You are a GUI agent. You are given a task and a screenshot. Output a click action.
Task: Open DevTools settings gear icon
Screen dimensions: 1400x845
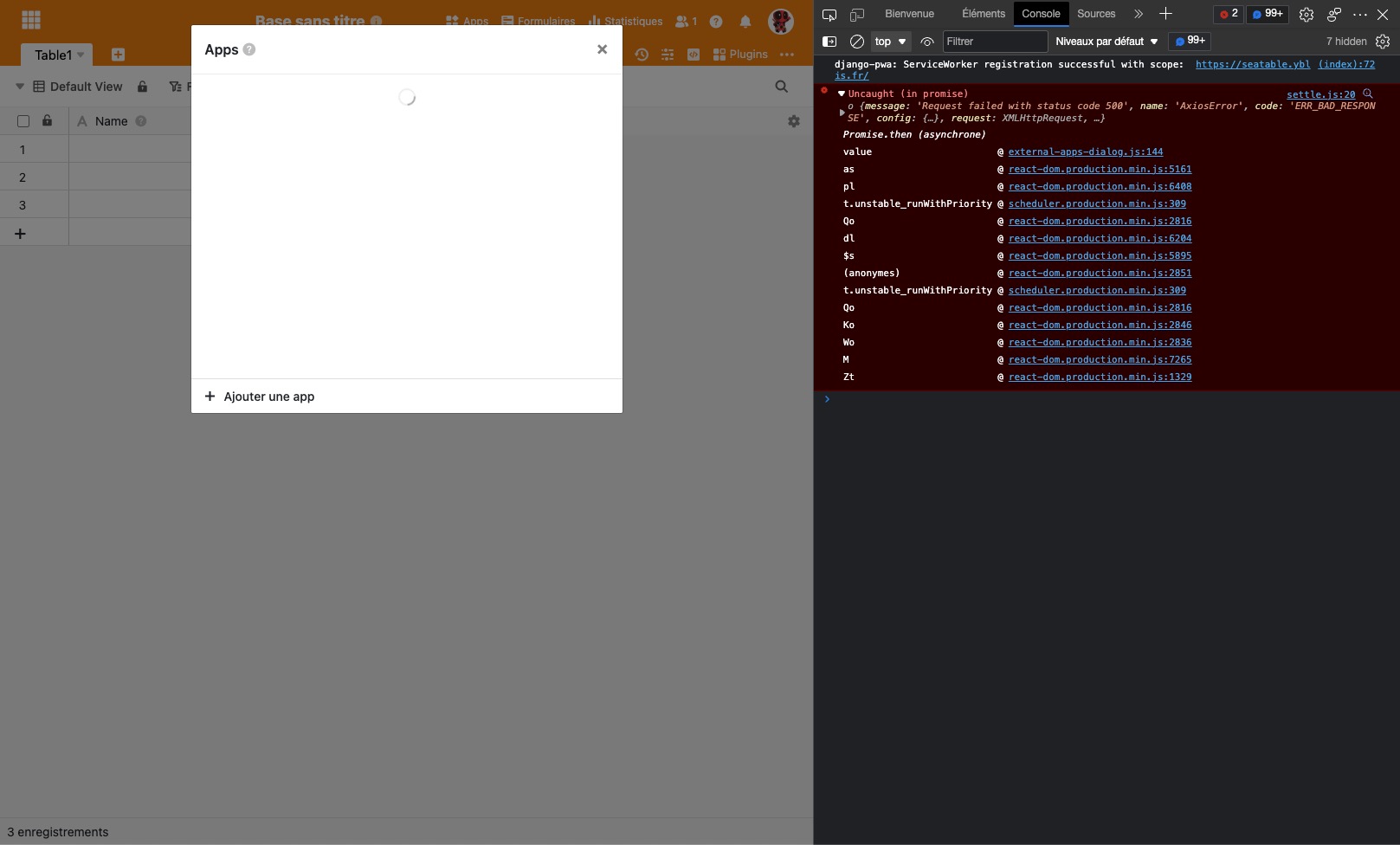coord(1306,15)
